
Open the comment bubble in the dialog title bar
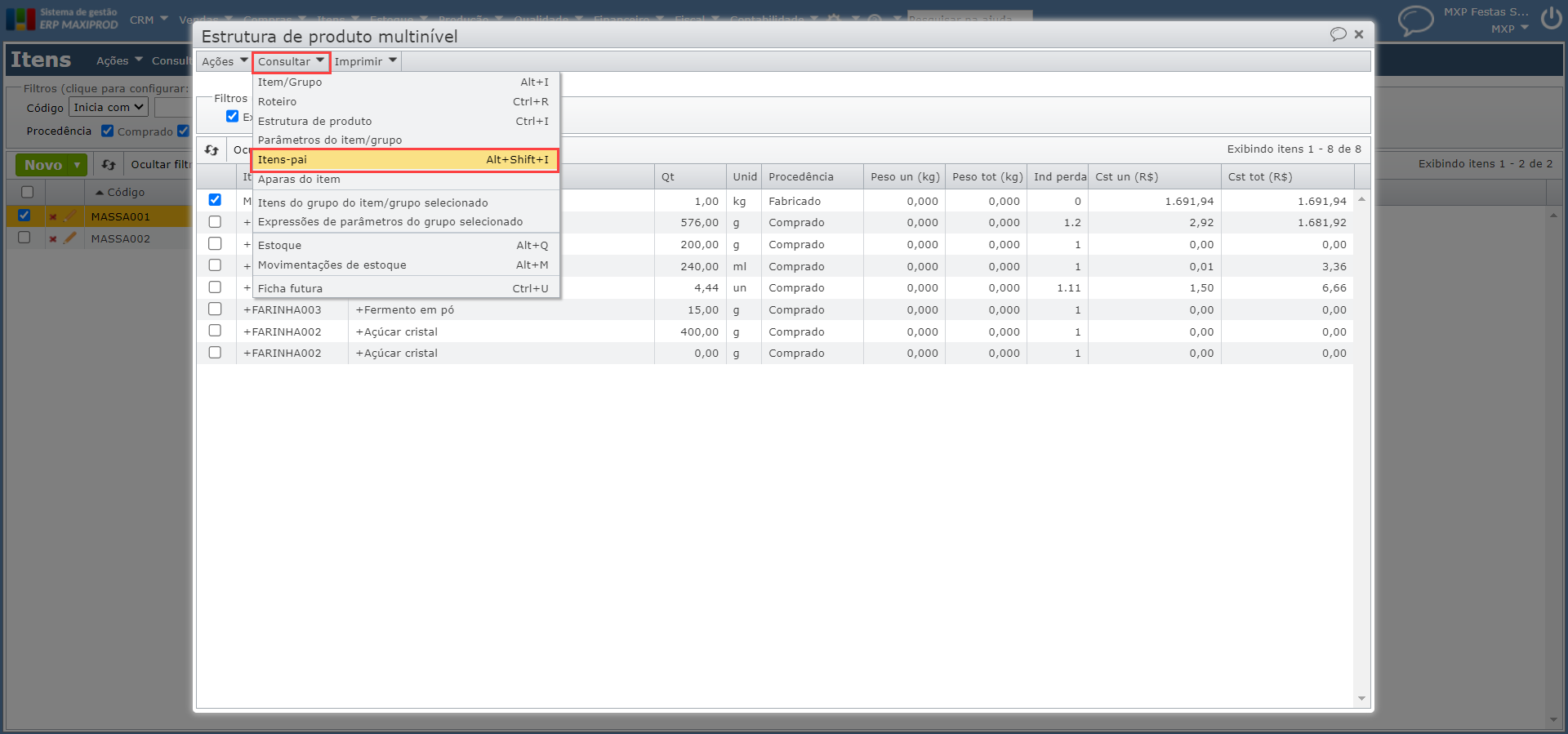pyautogui.click(x=1338, y=34)
